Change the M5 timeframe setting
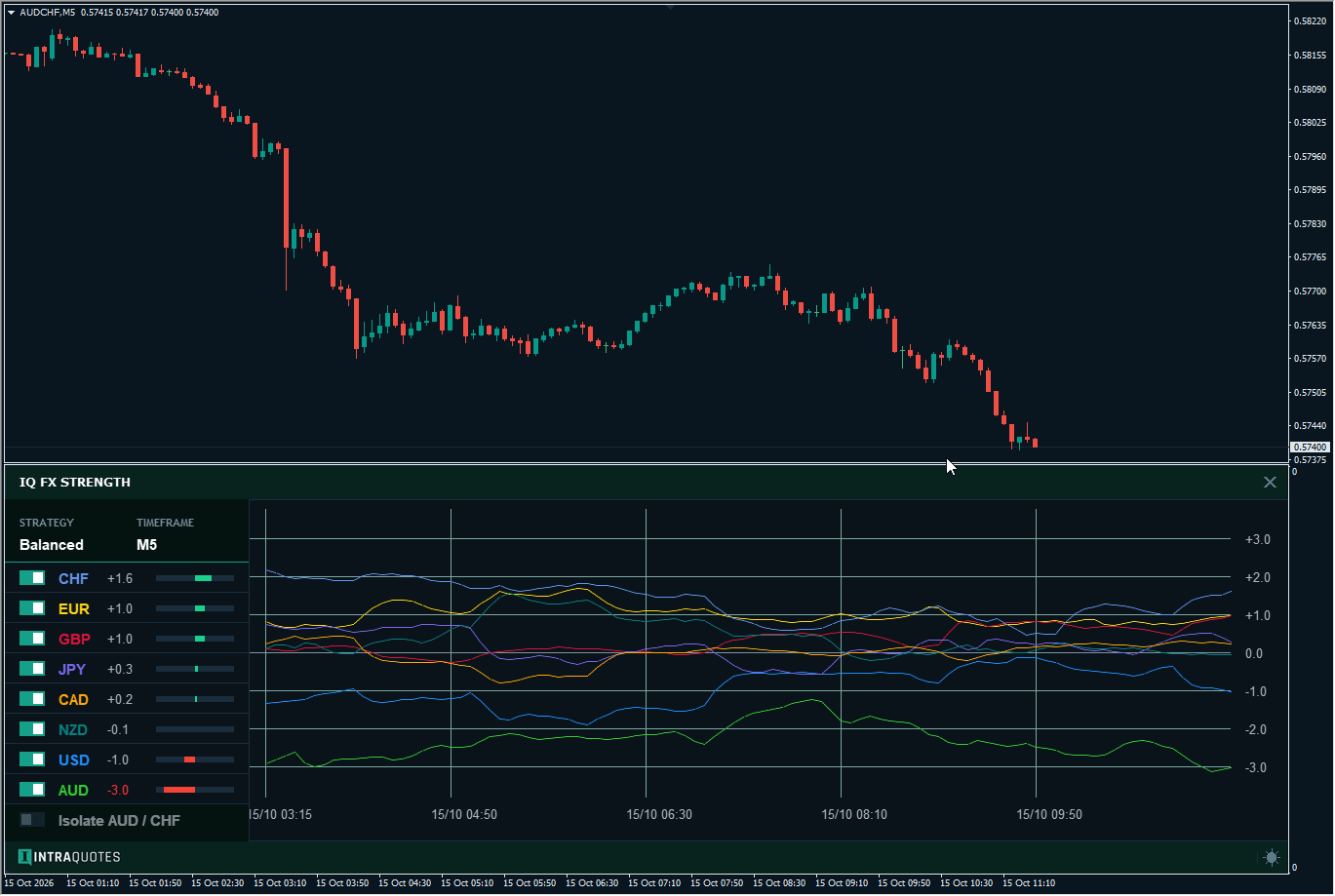The width and height of the screenshot is (1335, 896). 146,545
